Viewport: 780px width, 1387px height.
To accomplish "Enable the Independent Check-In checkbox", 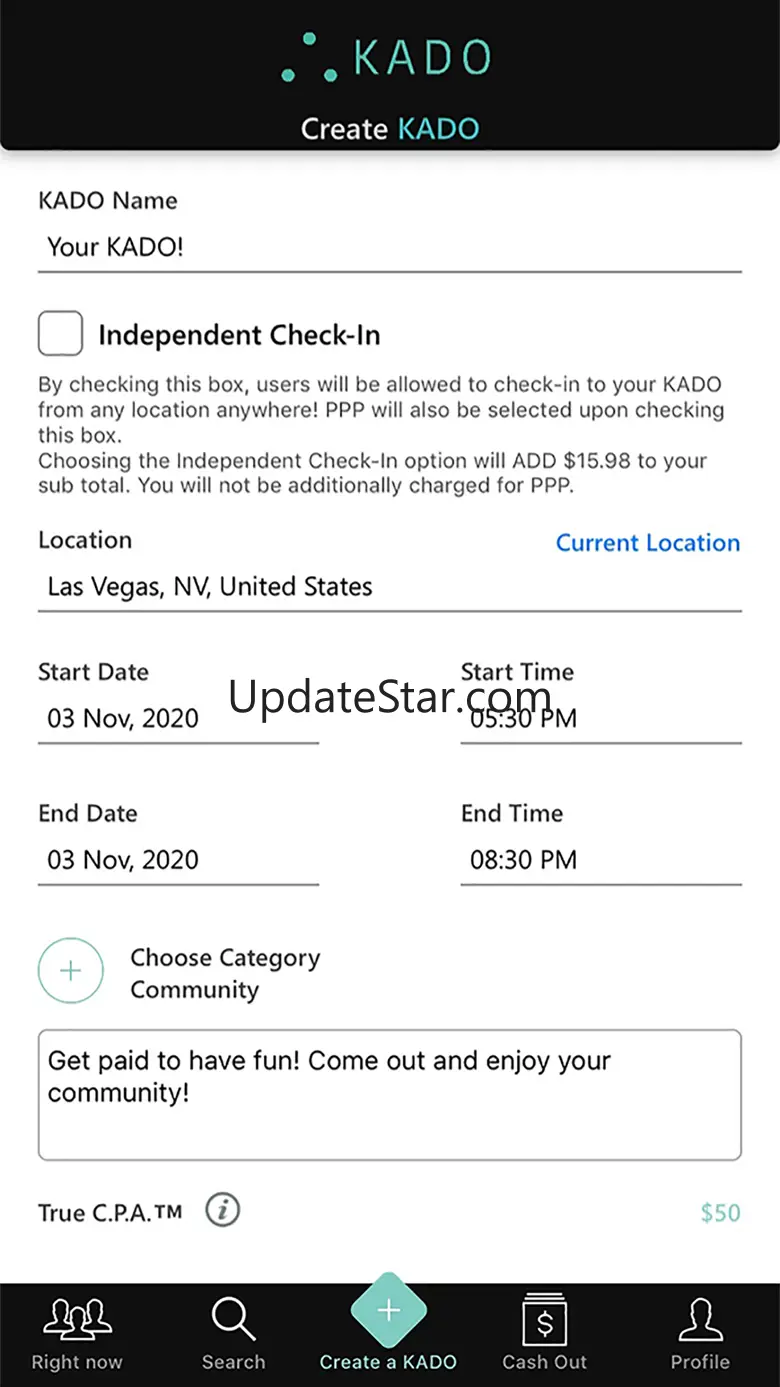I will click(61, 334).
